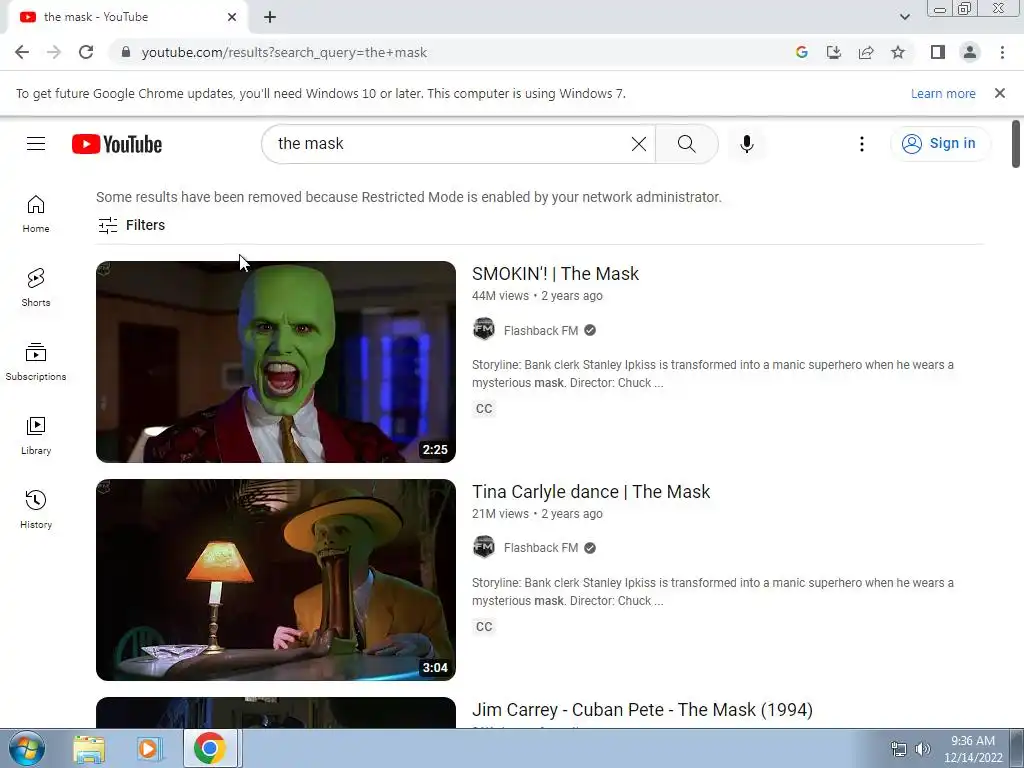Click the volume speaker tray icon
Image resolution: width=1024 pixels, height=768 pixels.
click(x=923, y=749)
